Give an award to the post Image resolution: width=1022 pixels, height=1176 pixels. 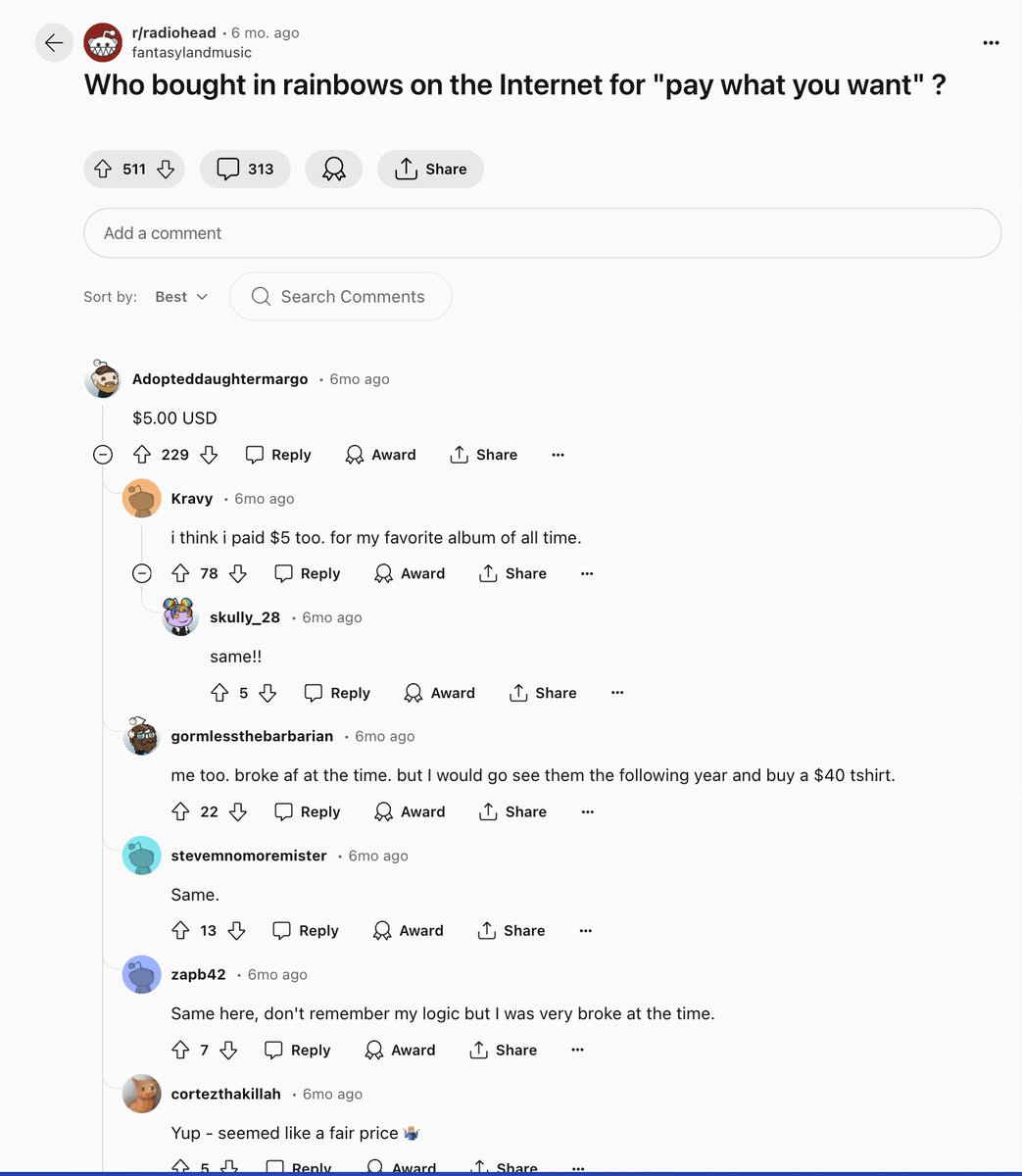point(333,169)
